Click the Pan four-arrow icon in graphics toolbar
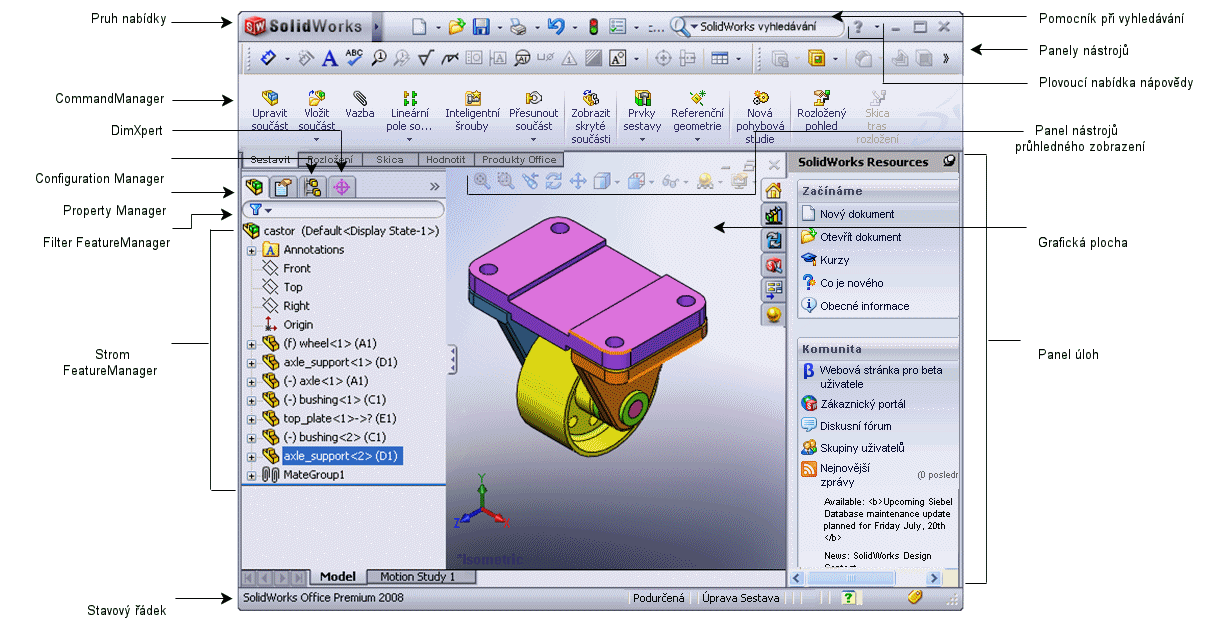The image size is (1208, 621). (578, 181)
